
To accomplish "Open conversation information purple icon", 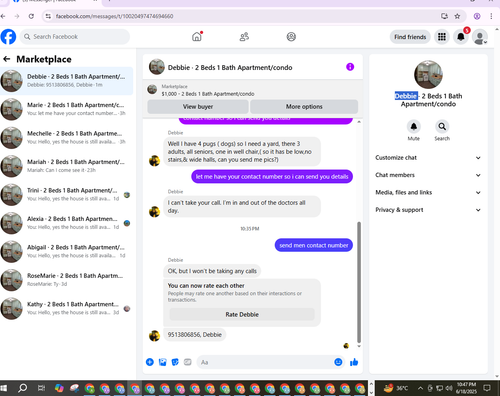I will [350, 67].
